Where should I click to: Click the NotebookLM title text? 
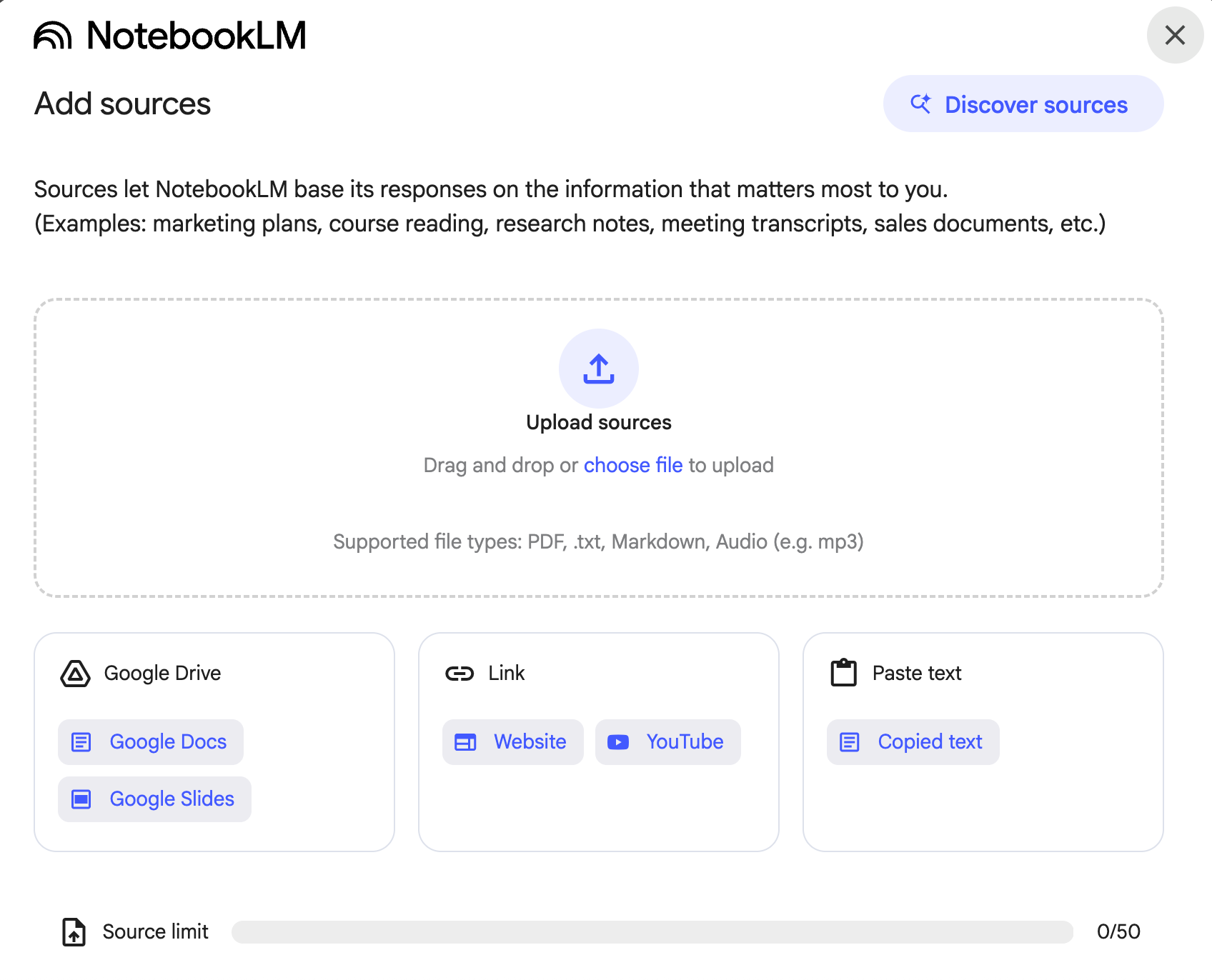click(x=197, y=35)
